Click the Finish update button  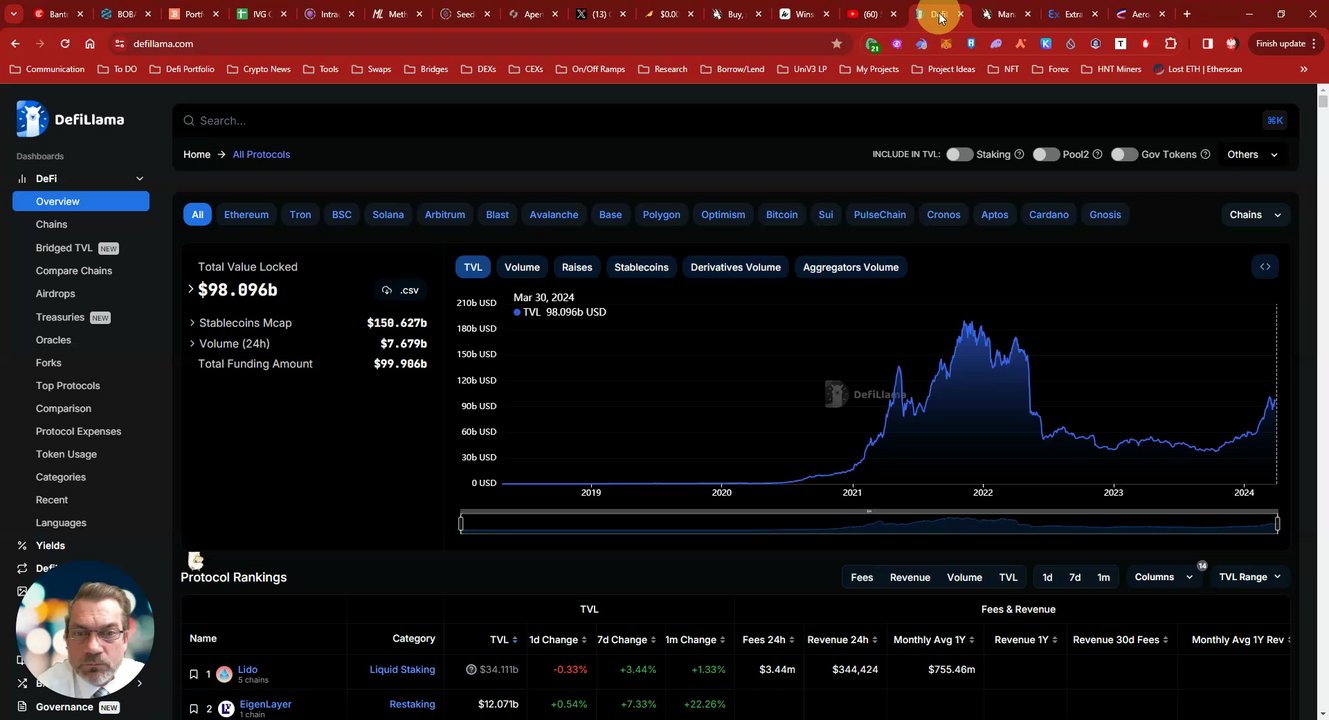pos(1285,44)
